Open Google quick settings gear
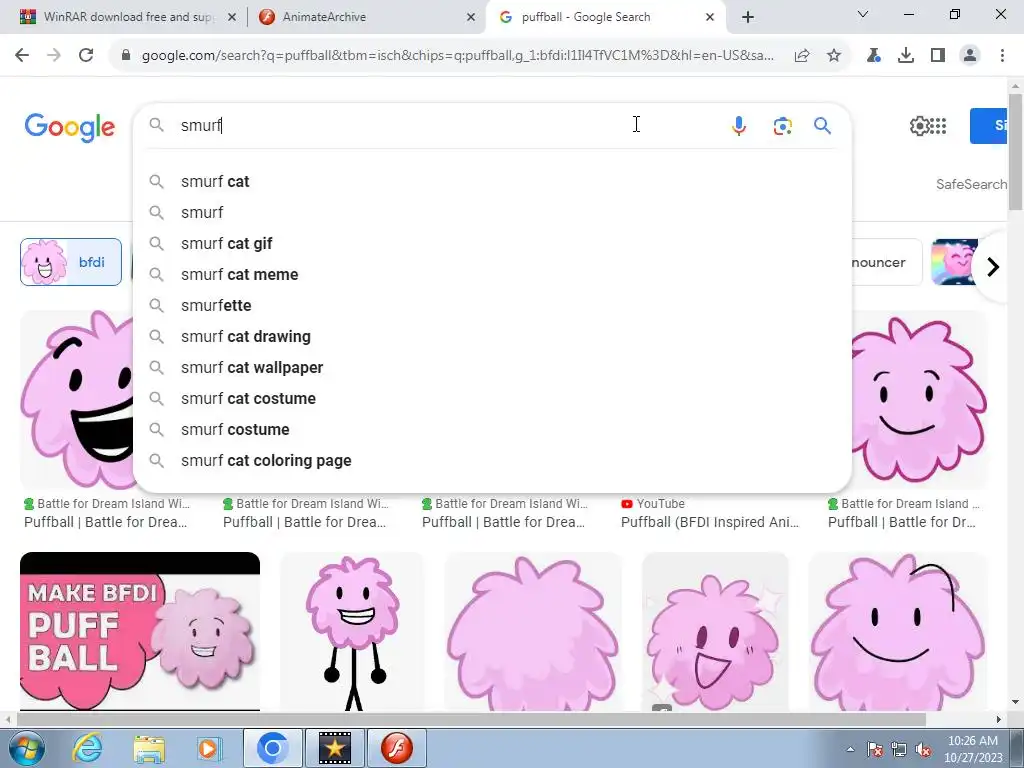This screenshot has height=768, width=1024. click(x=919, y=125)
